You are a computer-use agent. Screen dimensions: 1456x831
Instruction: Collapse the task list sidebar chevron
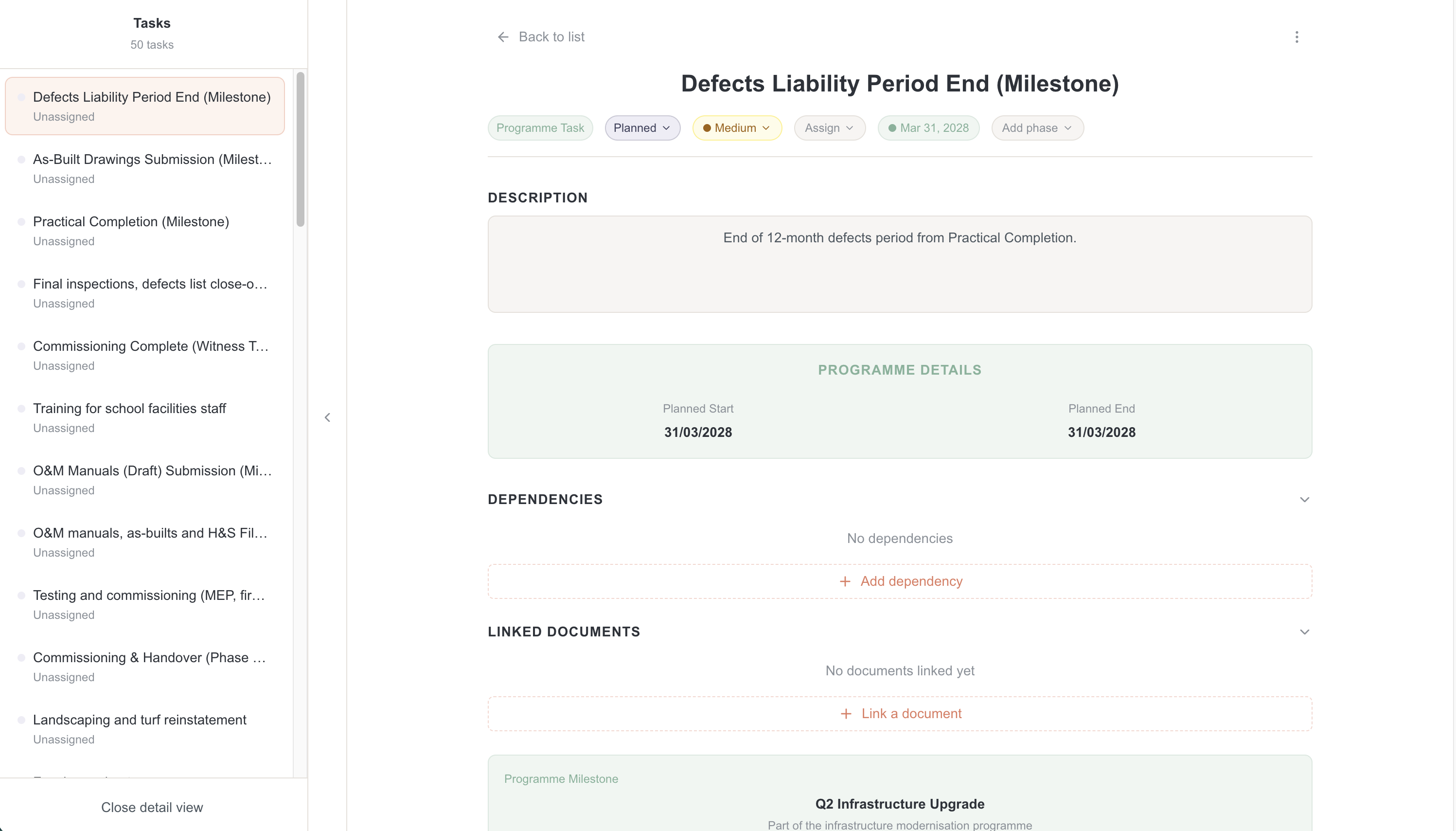327,417
